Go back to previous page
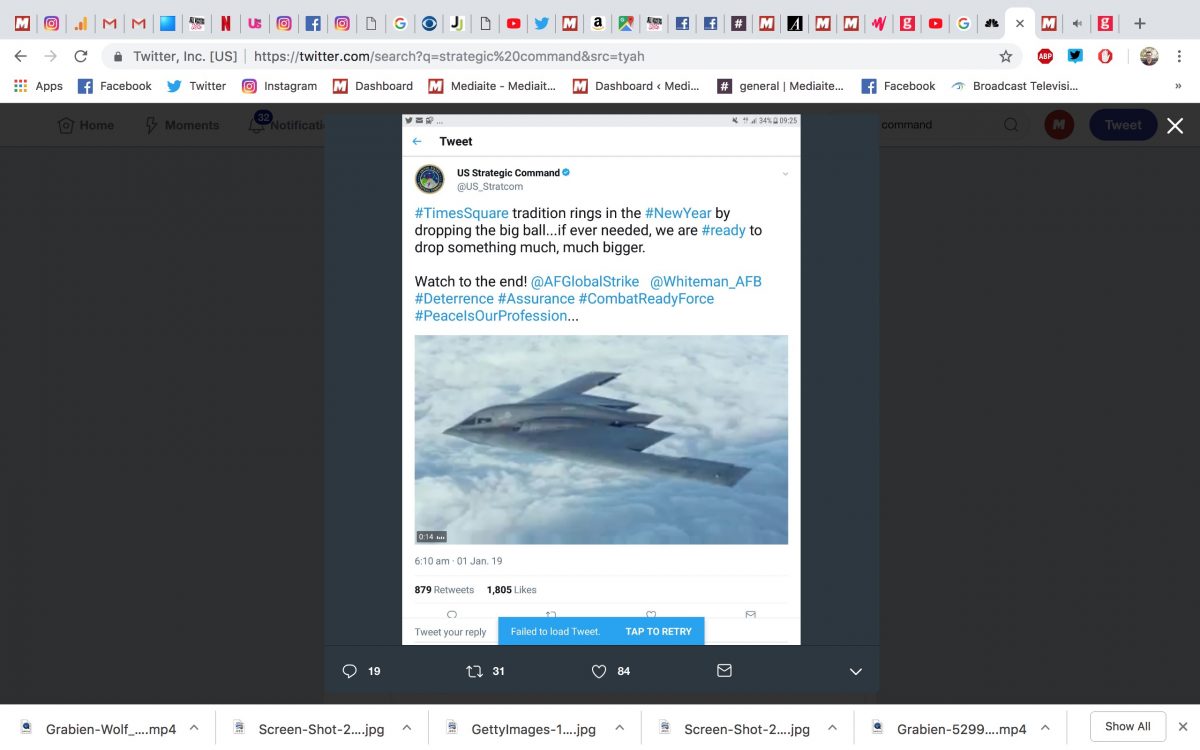Screen dimensions: 1200x750 (21, 56)
